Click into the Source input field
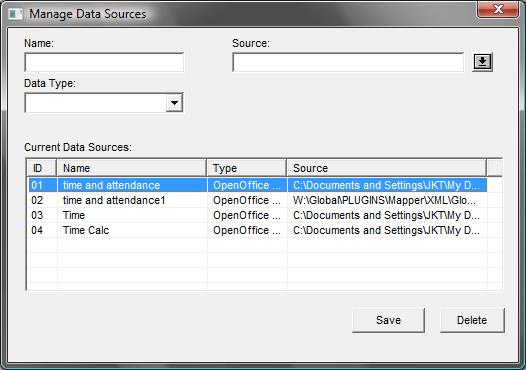Image resolution: width=526 pixels, height=370 pixels. [348, 62]
